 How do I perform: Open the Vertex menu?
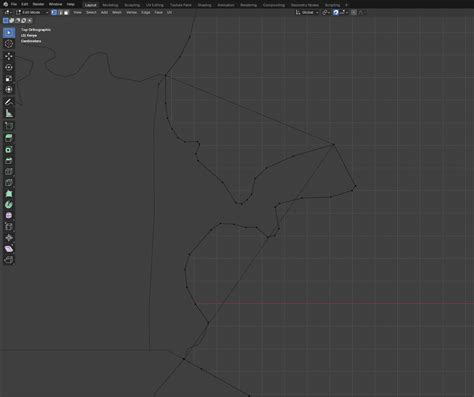131,12
